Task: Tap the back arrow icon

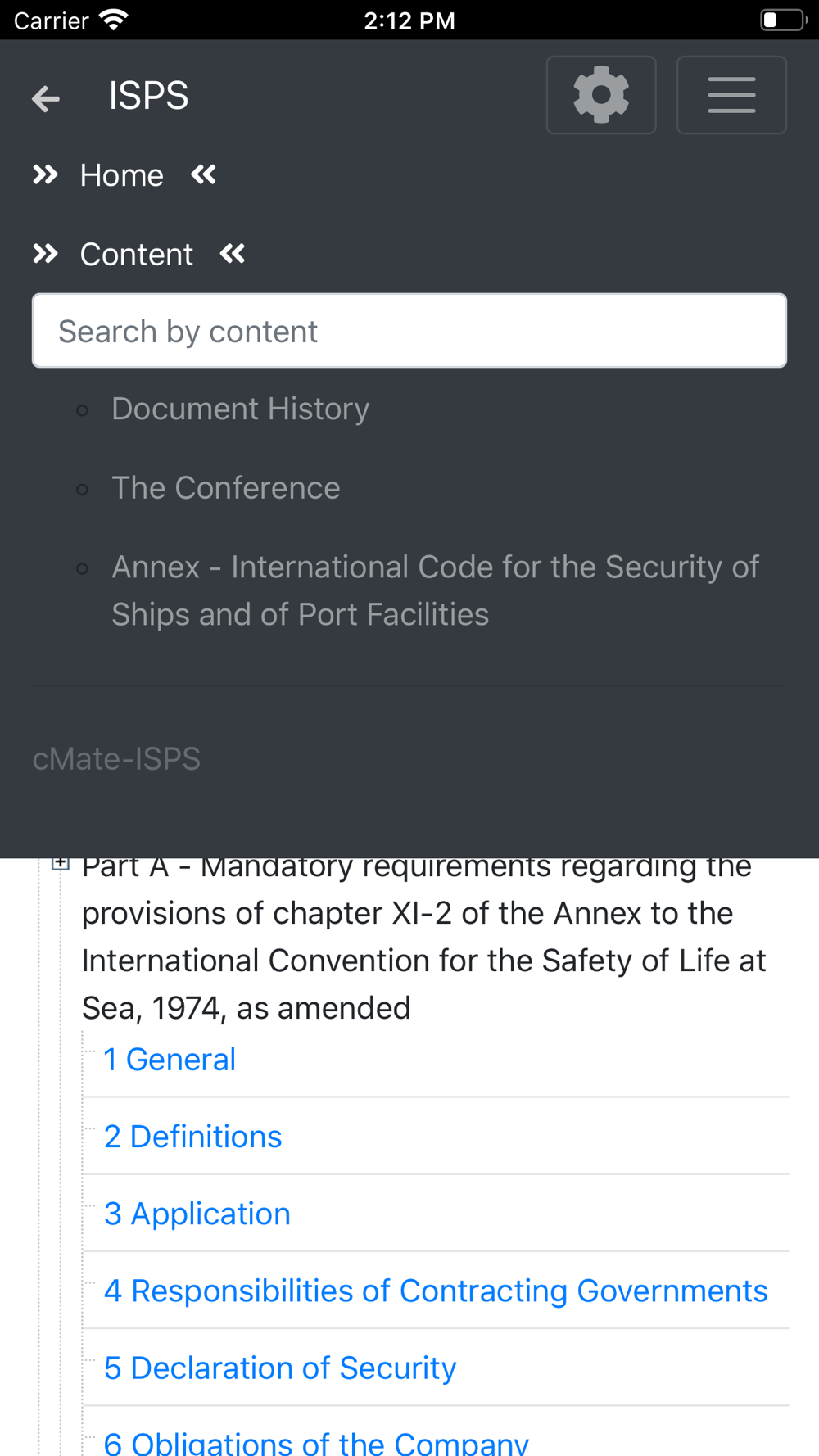Action: [46, 98]
